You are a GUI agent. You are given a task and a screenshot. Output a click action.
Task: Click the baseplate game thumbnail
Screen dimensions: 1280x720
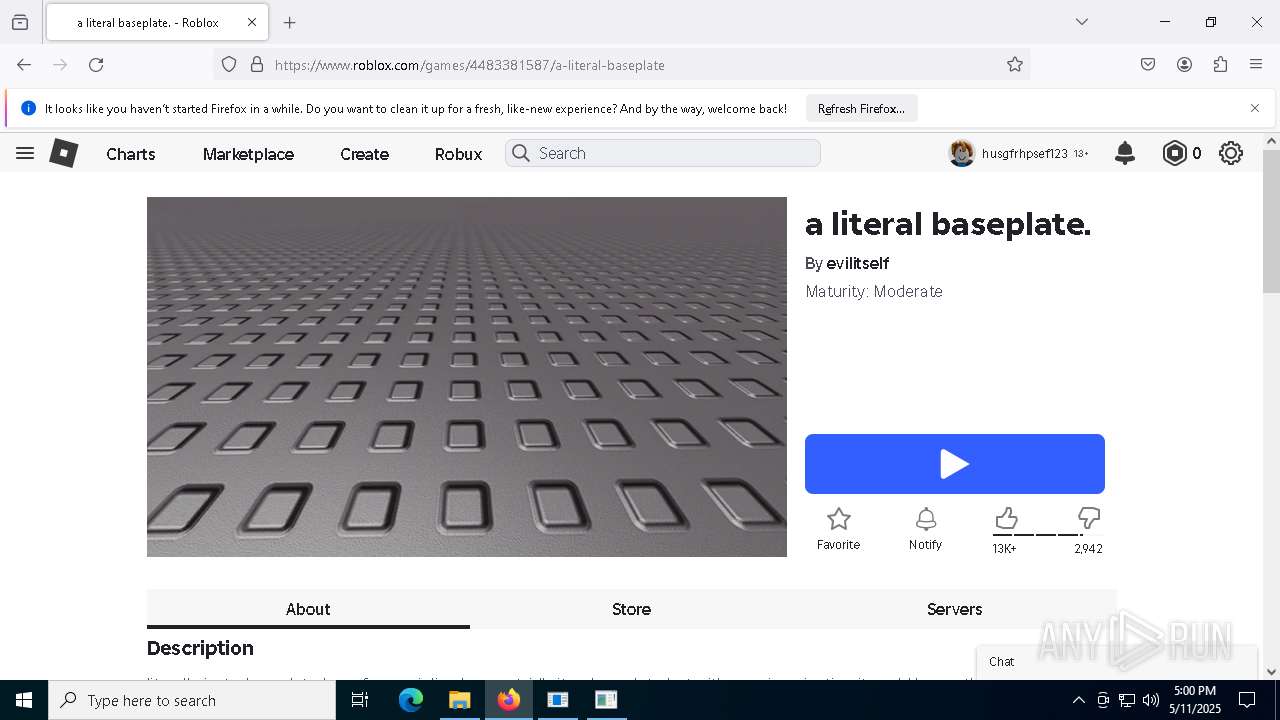pos(467,376)
